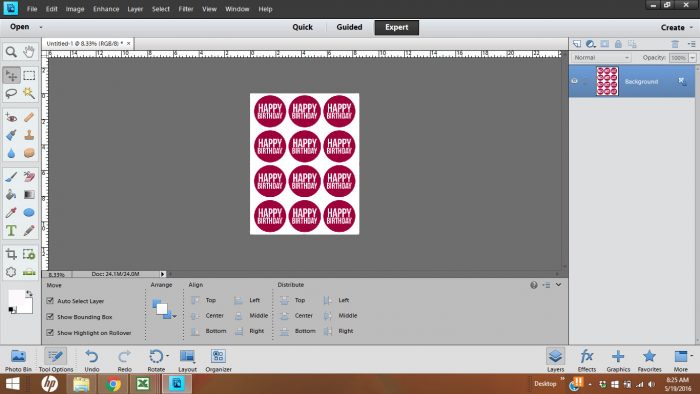Select the Custom Shape tool
This screenshot has height=394, width=700.
(29, 212)
